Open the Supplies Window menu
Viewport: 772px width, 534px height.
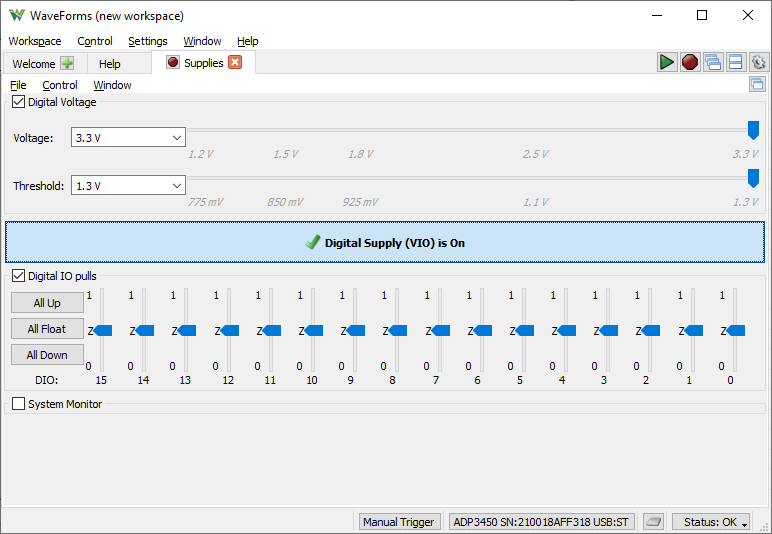pyautogui.click(x=112, y=85)
